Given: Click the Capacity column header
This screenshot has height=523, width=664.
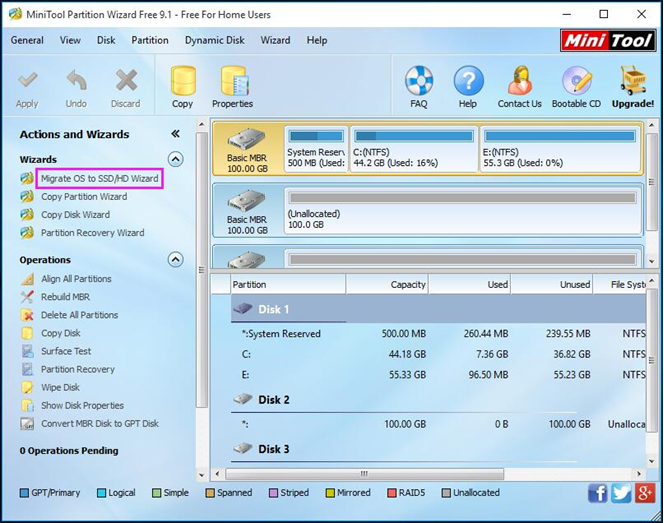Looking at the screenshot, I should [x=387, y=285].
